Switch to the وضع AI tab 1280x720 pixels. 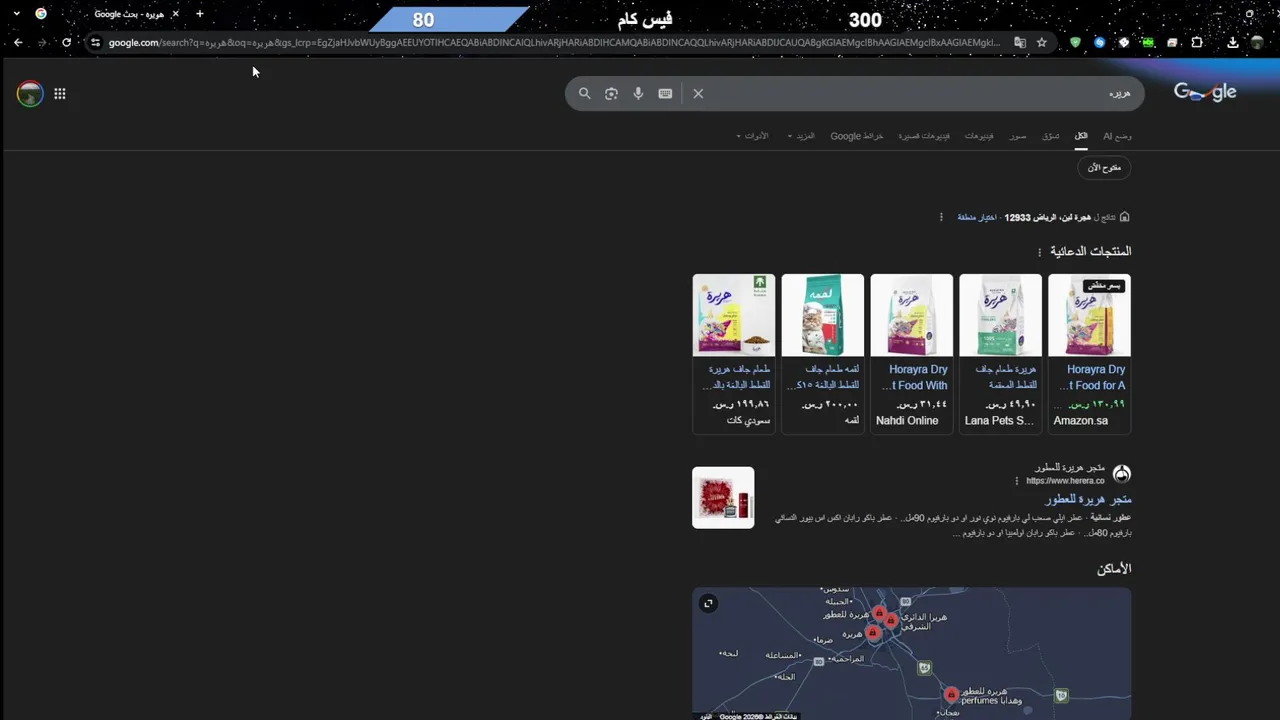(x=1118, y=136)
